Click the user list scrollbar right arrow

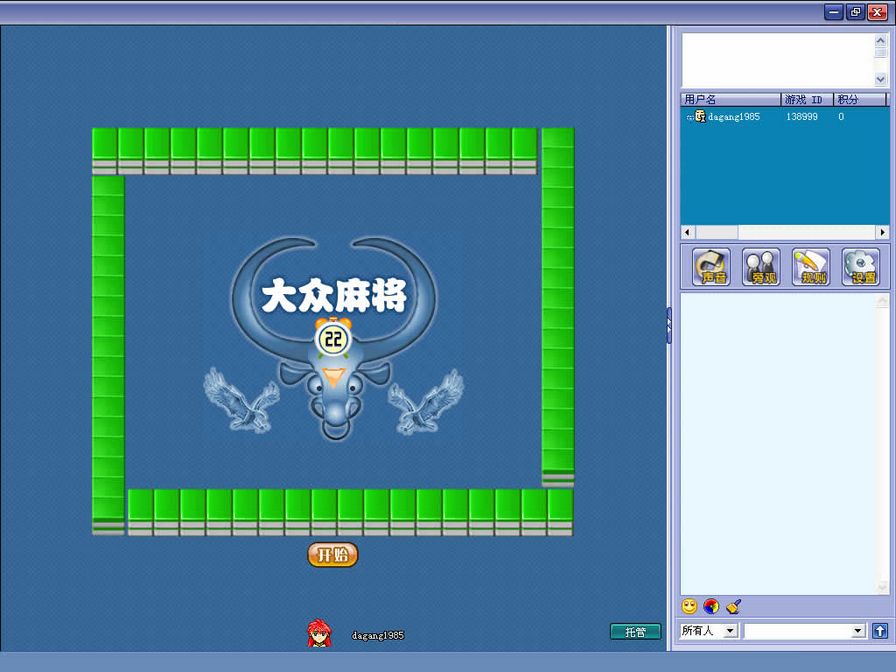[883, 232]
